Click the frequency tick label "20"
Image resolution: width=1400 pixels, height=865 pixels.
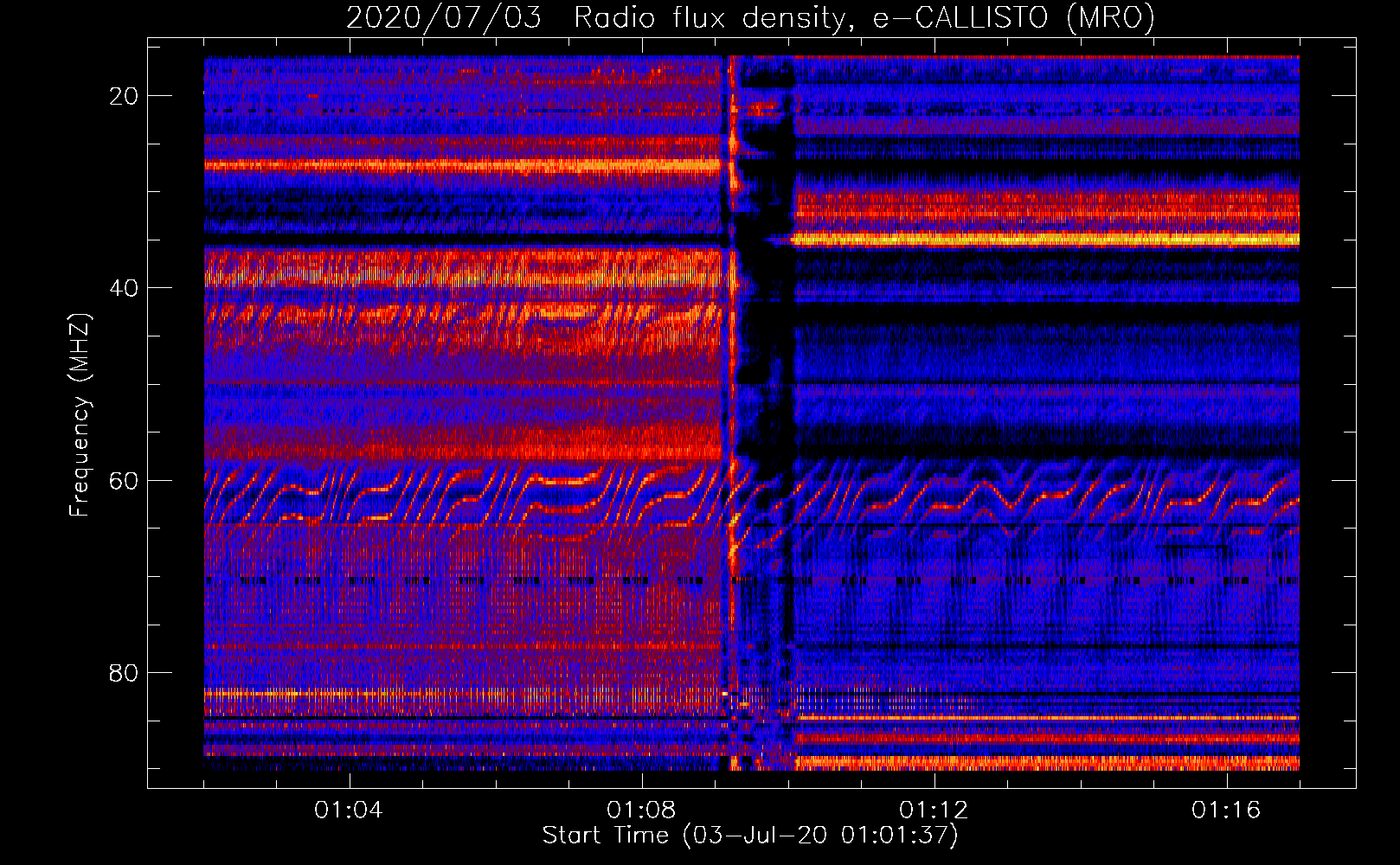click(125, 96)
